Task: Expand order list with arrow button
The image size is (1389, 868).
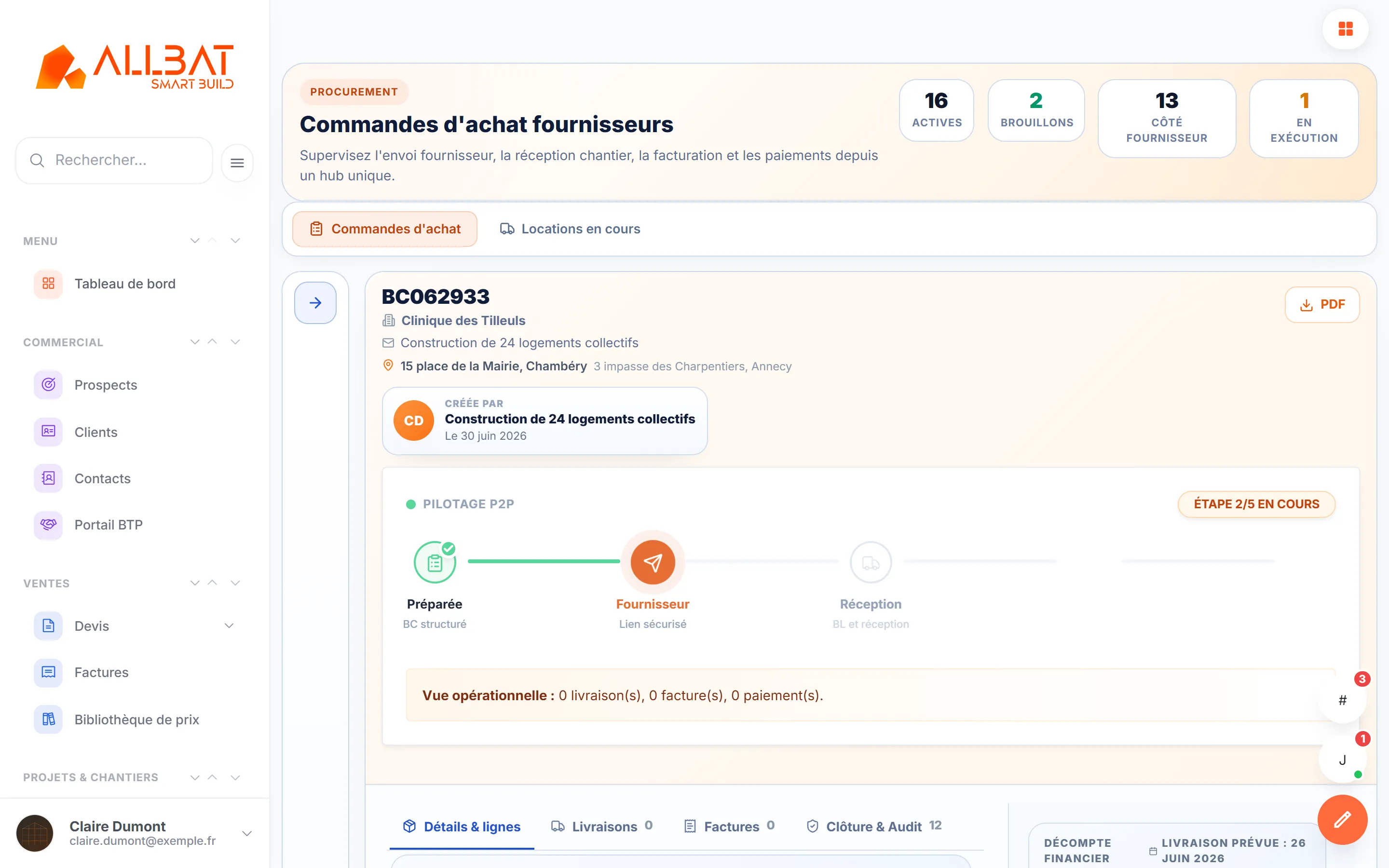Action: [x=315, y=302]
